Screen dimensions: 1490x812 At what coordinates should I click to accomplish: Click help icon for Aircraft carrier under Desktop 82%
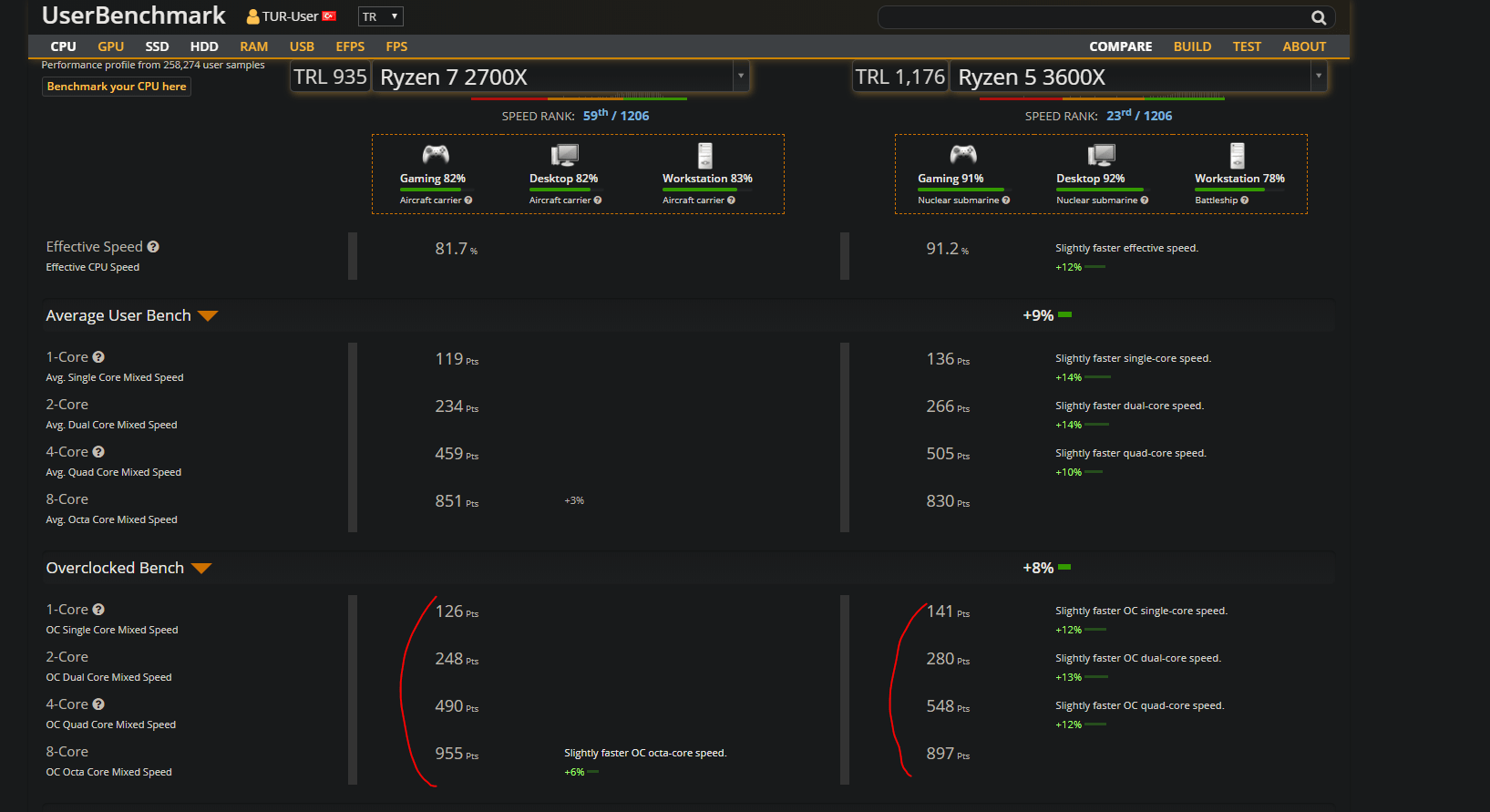(x=598, y=200)
